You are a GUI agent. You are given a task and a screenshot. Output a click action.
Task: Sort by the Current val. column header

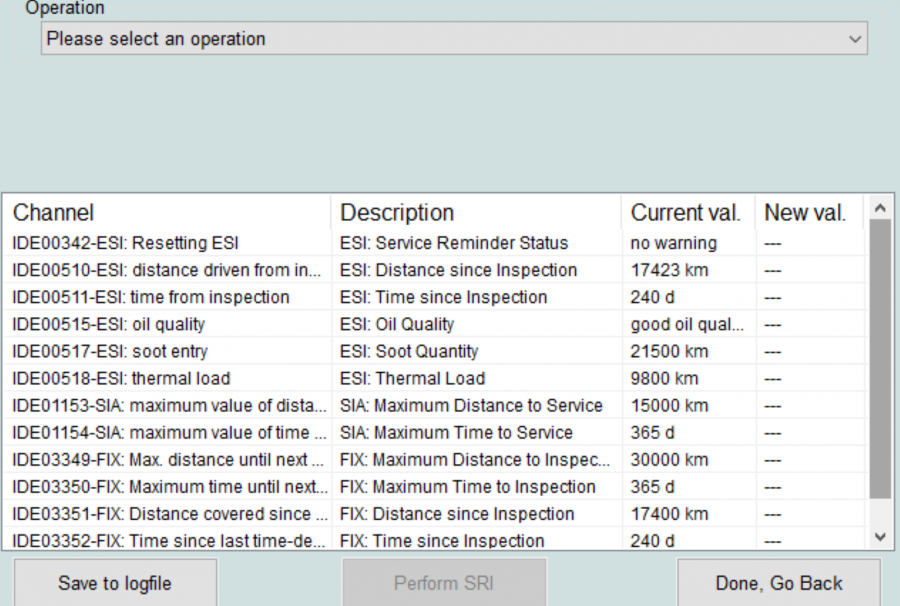point(686,213)
